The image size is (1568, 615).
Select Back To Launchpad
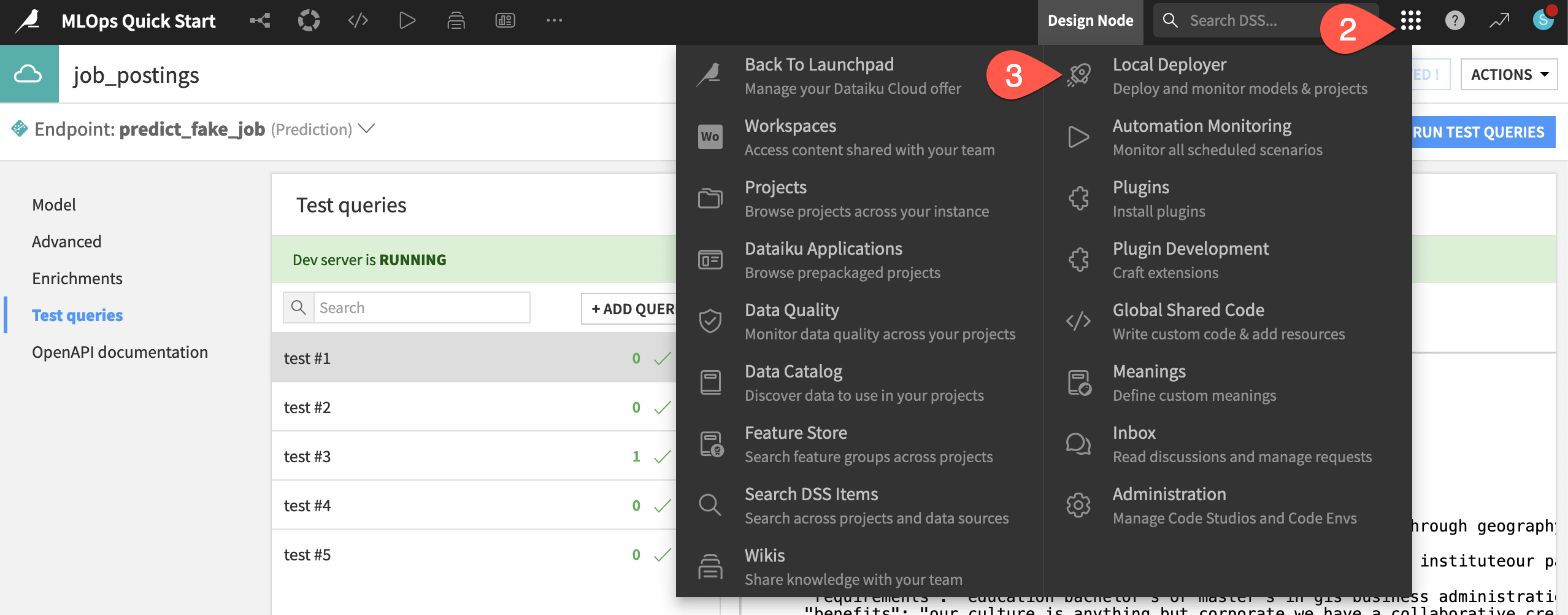click(x=853, y=76)
